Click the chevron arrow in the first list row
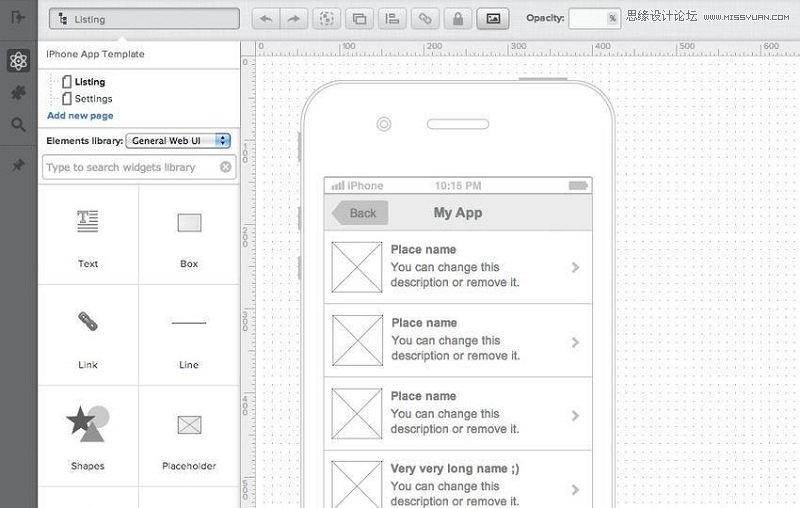 (x=576, y=267)
